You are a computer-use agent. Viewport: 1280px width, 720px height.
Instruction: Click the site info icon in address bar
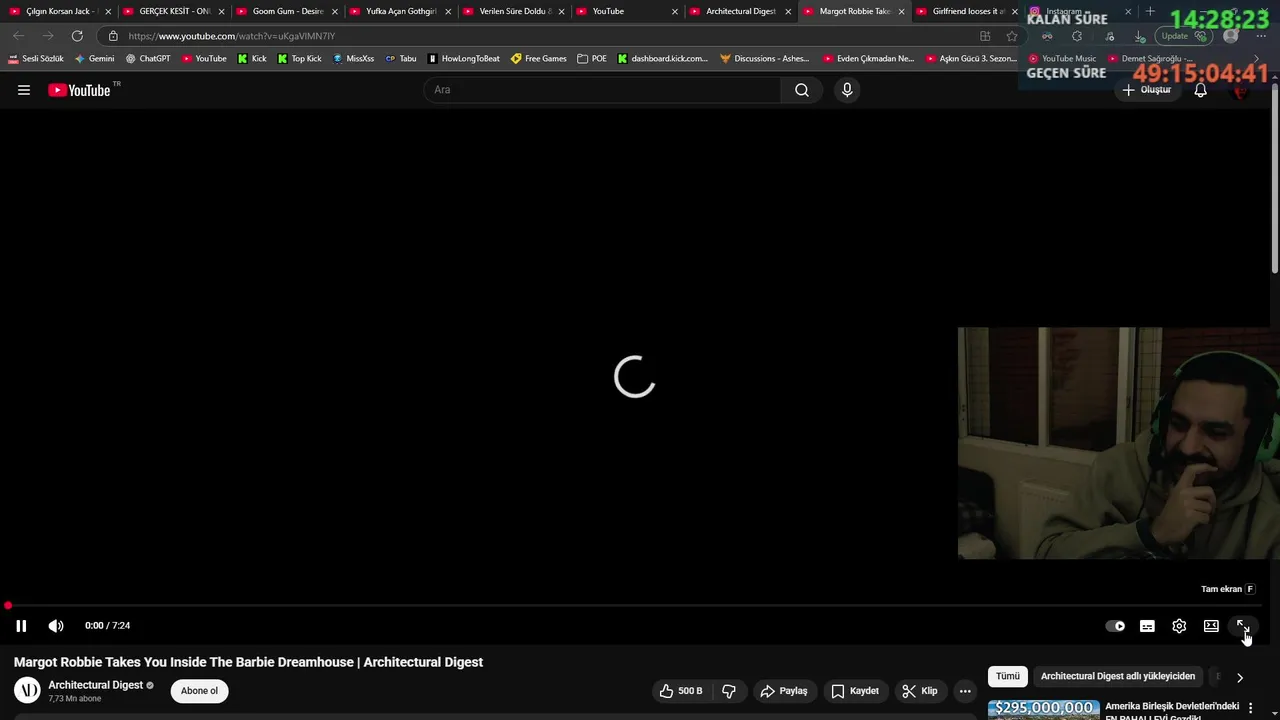tap(113, 36)
